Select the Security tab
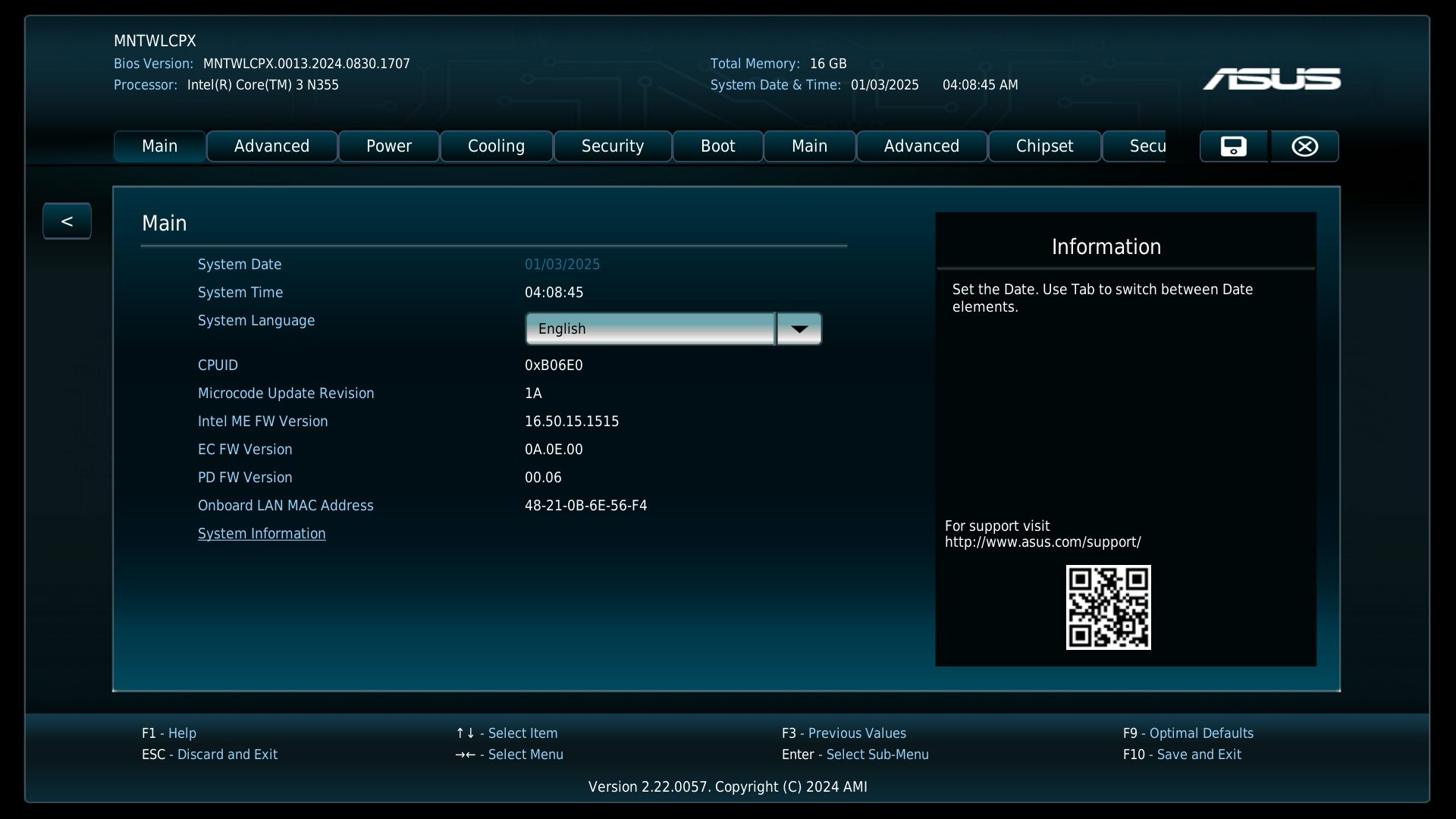Viewport: 1456px width, 819px height. (612, 146)
